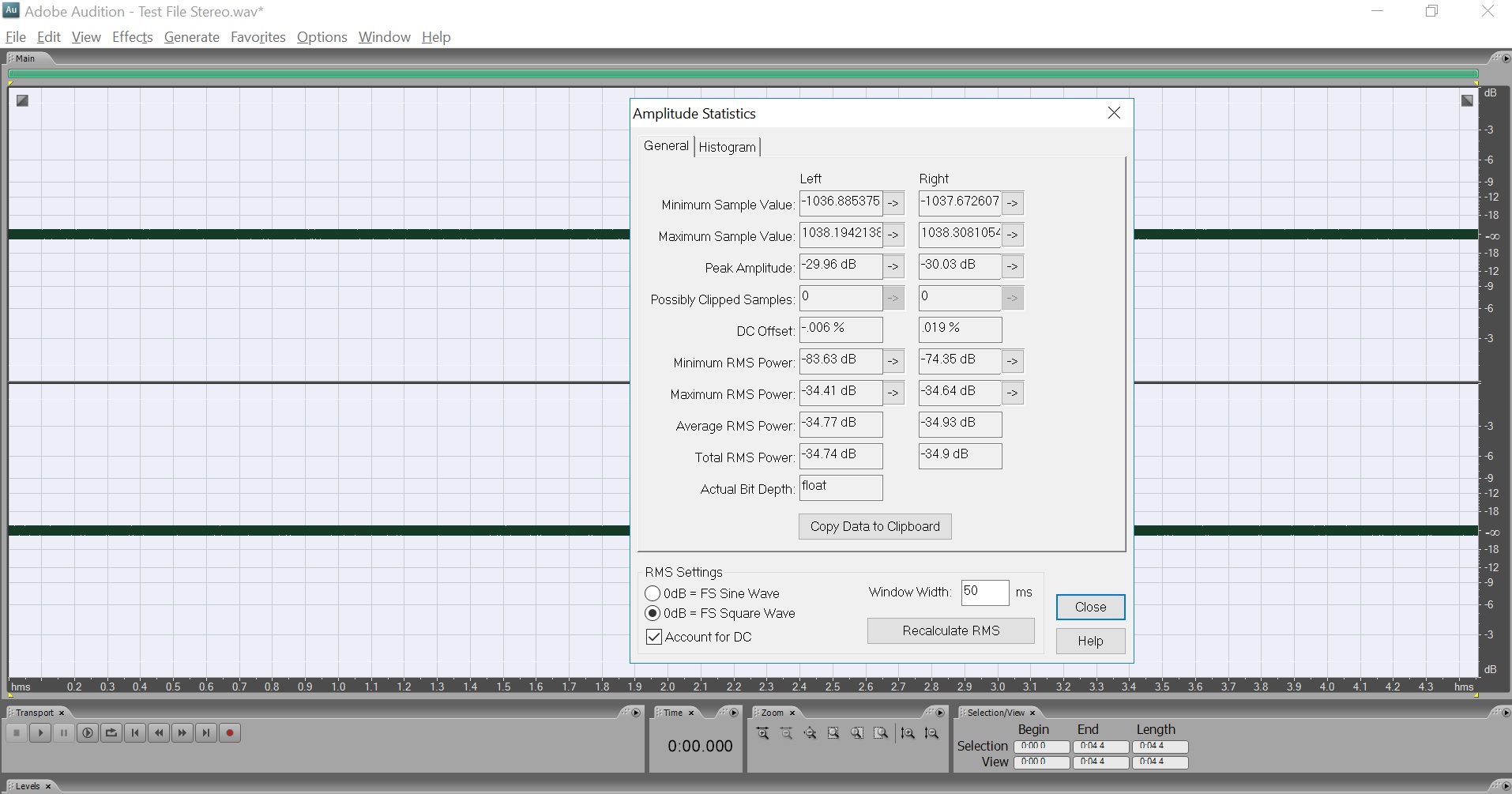Screen dimensions: 1512x794
Task: Select the 0dB = FS Sine Wave option
Action: click(x=653, y=593)
